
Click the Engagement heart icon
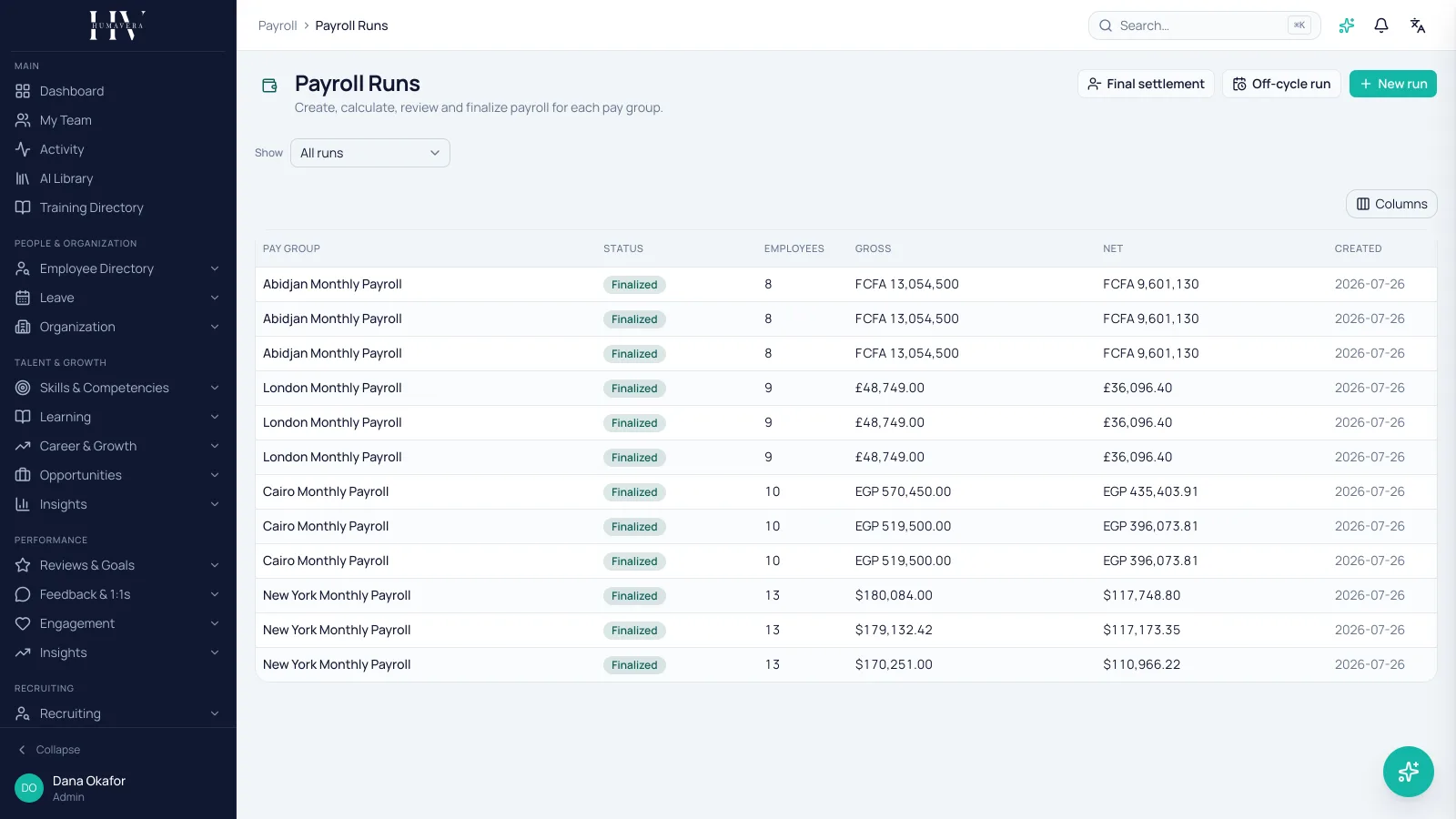tap(23, 623)
